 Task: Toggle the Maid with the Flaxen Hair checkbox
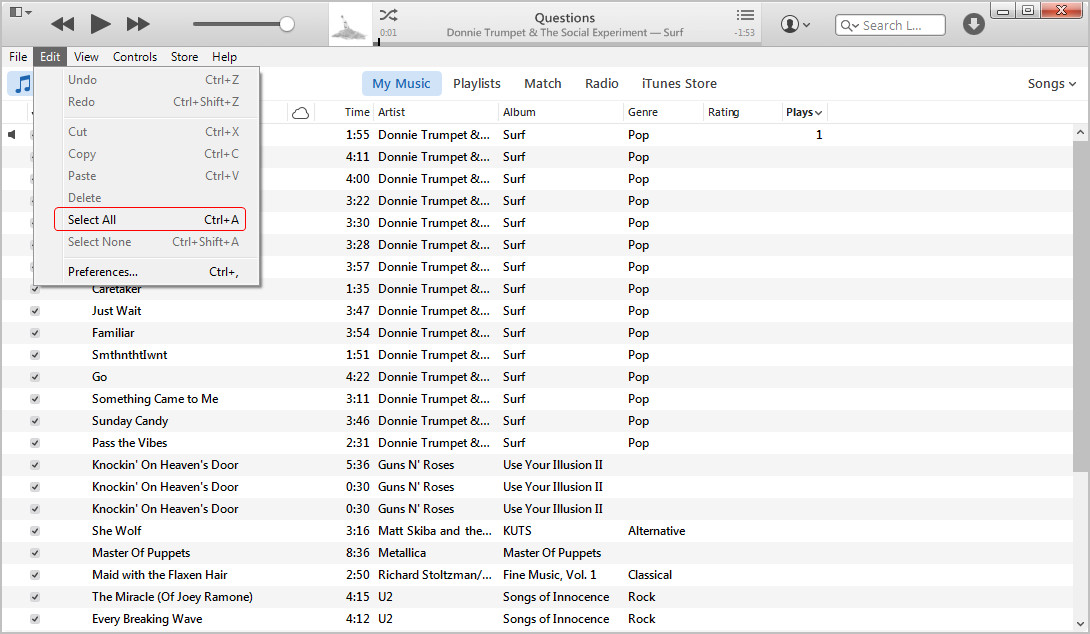tap(35, 575)
